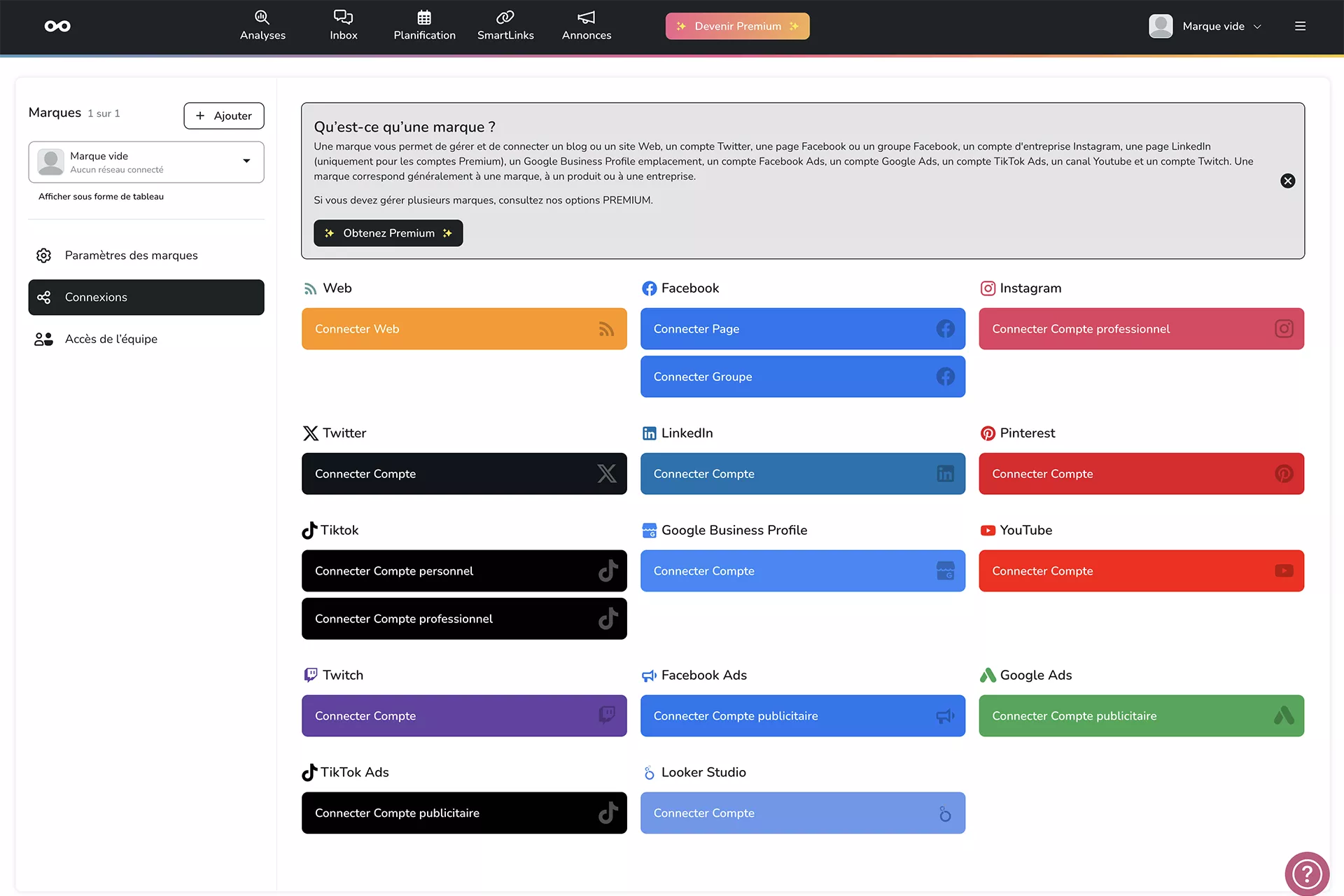The width and height of the screenshot is (1344, 896).
Task: Click the SmartLinks chain icon
Action: click(505, 17)
